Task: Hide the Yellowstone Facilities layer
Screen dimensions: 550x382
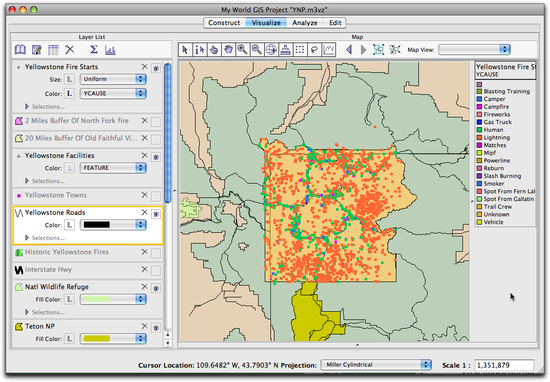Action: coord(156,157)
